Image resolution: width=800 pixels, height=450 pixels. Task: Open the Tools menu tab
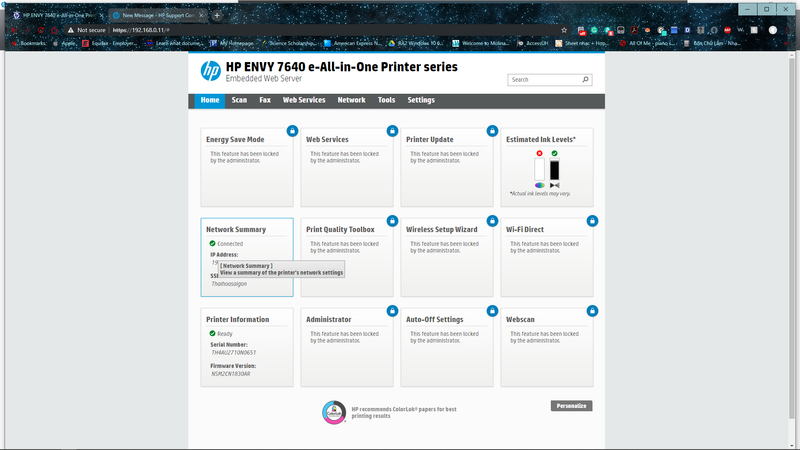(386, 100)
